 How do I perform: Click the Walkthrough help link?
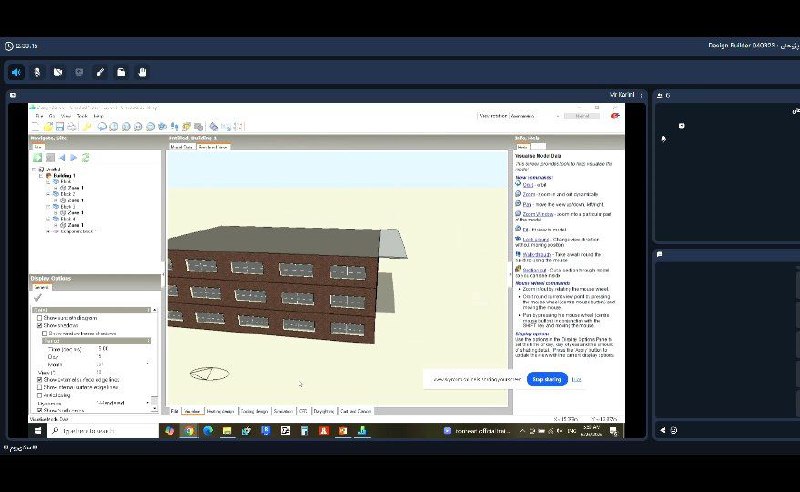click(537, 254)
